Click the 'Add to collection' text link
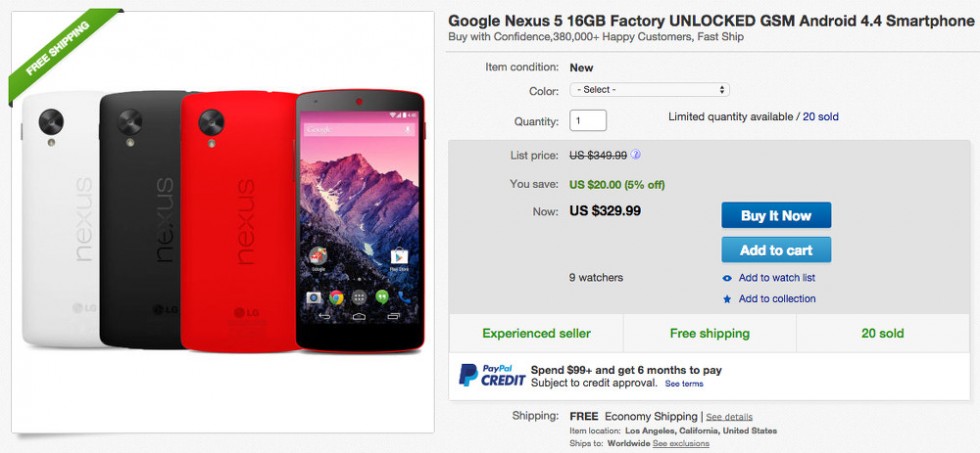980x453 pixels. pos(777,299)
